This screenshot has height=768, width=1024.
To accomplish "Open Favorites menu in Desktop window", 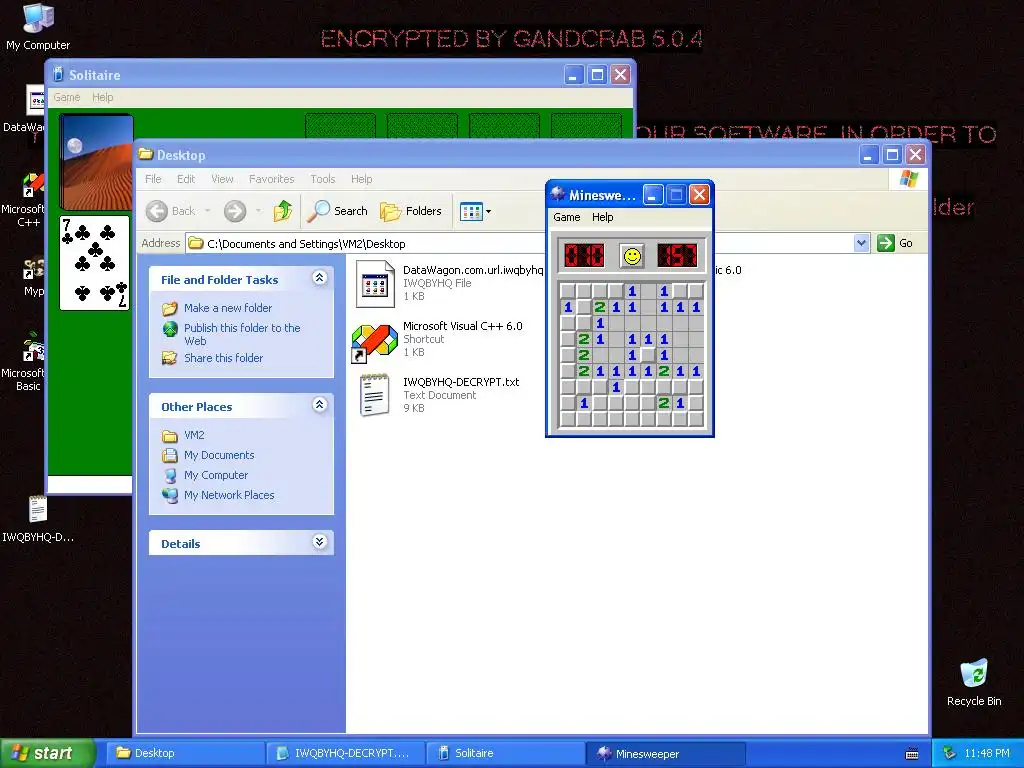I will [271, 179].
